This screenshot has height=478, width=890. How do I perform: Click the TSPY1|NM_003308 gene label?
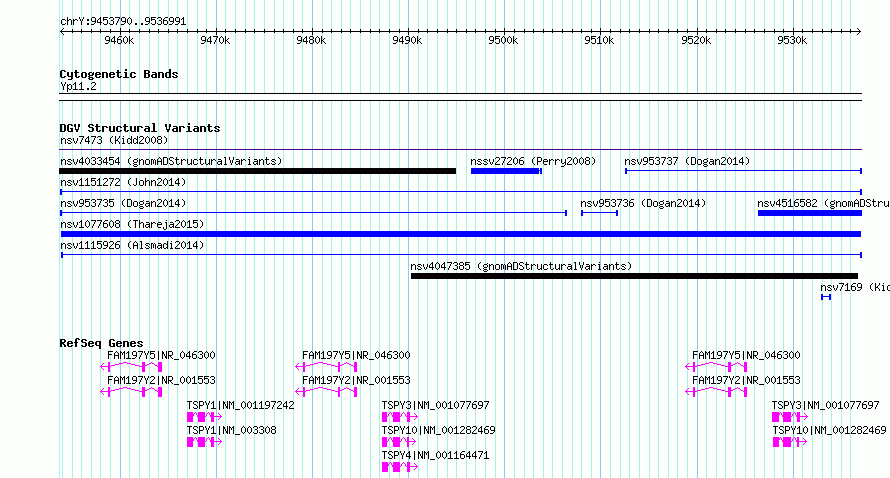point(232,430)
